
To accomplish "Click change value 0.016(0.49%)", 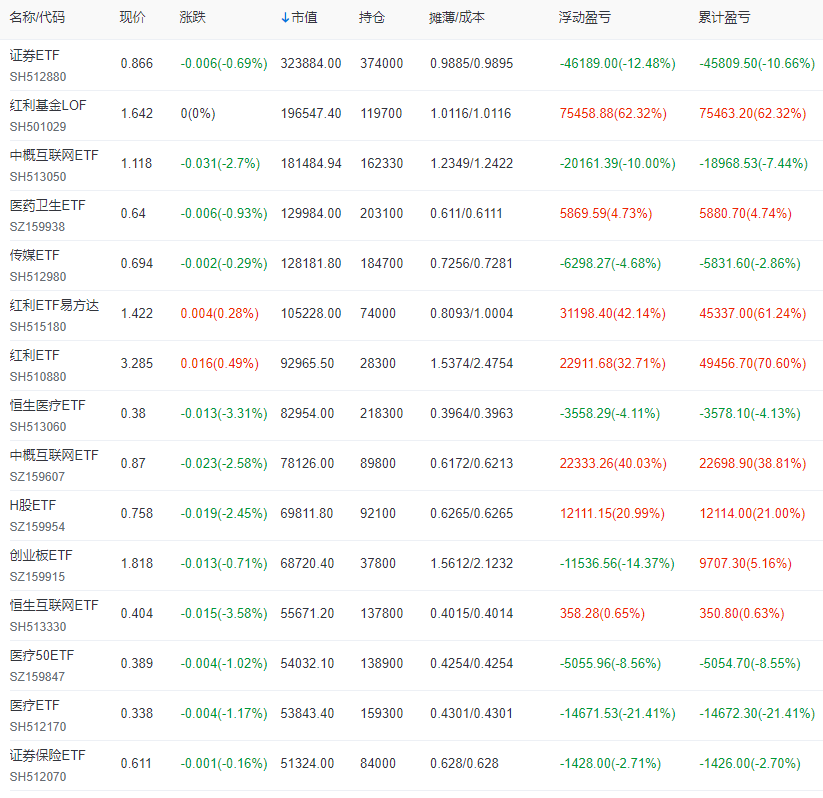I will coord(219,363).
